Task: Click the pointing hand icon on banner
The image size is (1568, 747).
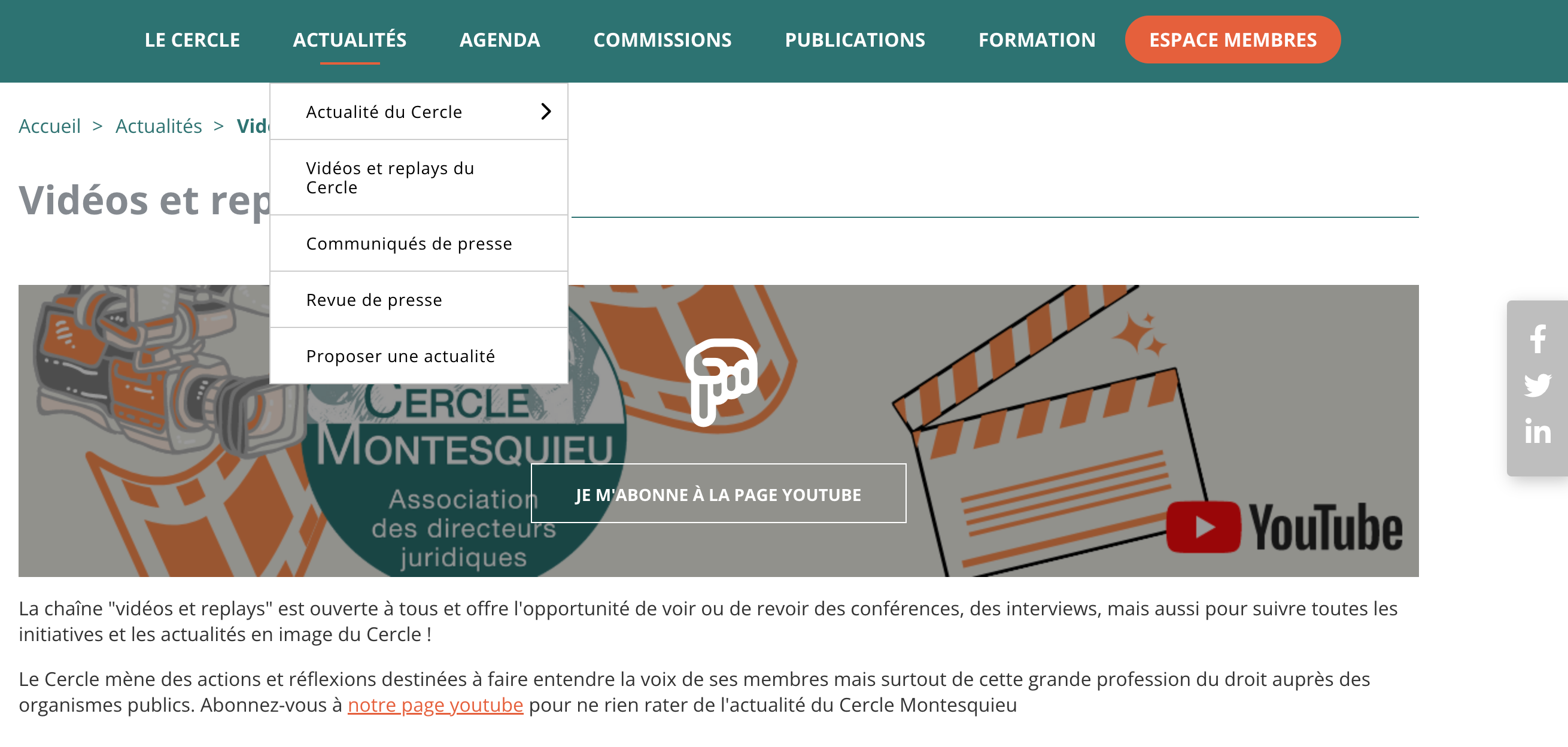Action: 721,382
